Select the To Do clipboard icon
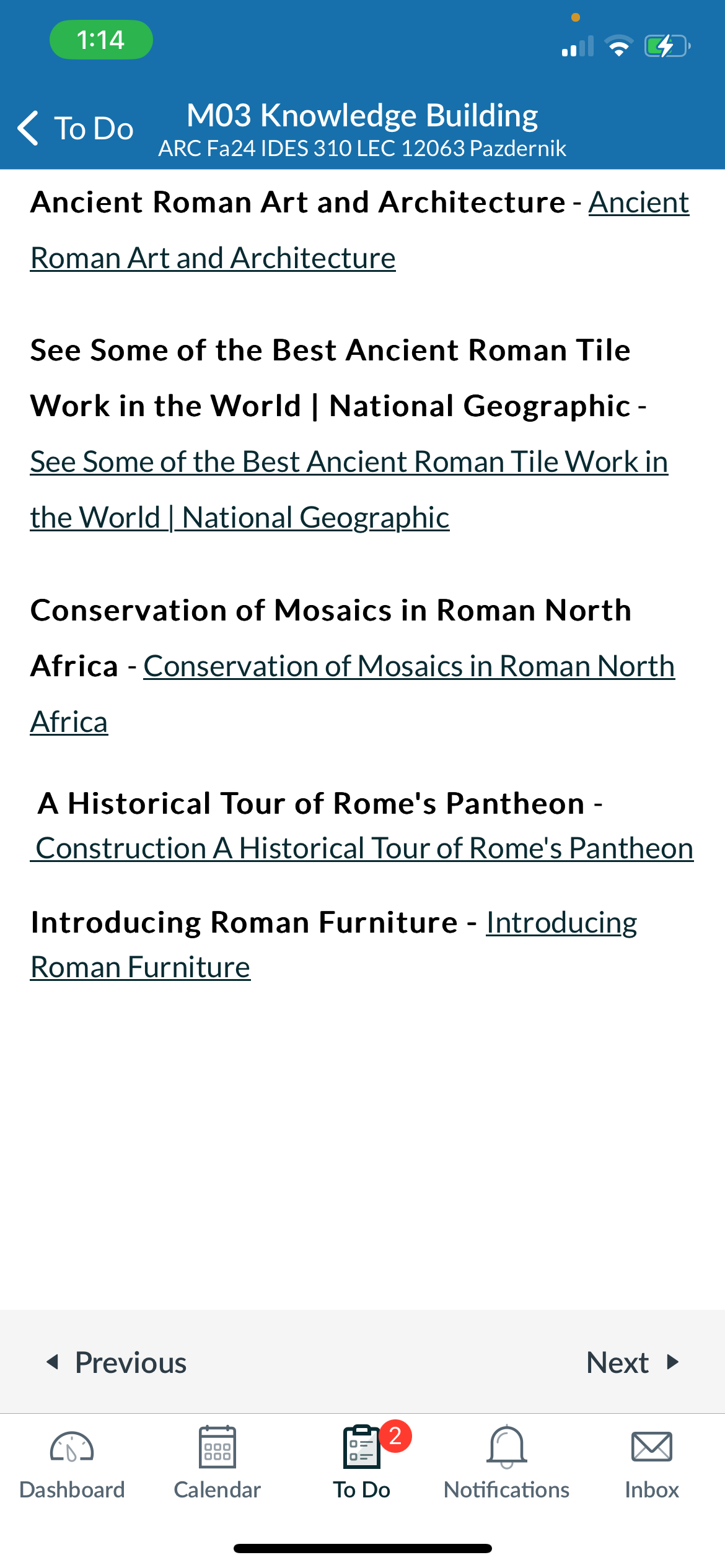725x1568 pixels. coord(362,1447)
